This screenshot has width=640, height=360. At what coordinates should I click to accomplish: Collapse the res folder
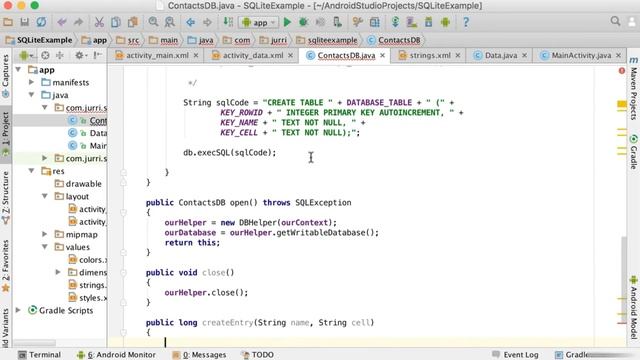31,171
